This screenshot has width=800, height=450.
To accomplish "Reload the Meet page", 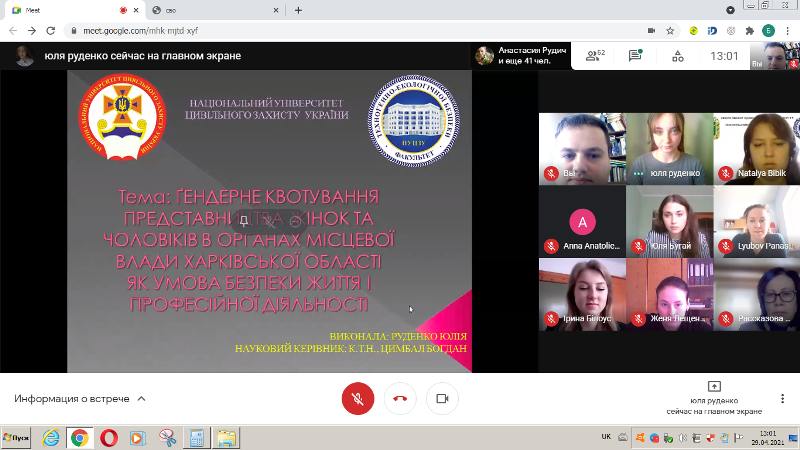I will (x=51, y=31).
